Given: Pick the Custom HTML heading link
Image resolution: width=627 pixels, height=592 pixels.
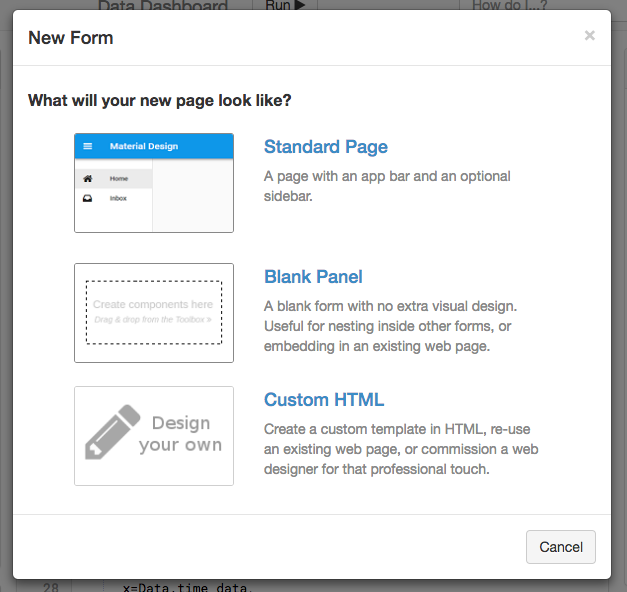Looking at the screenshot, I should [324, 400].
